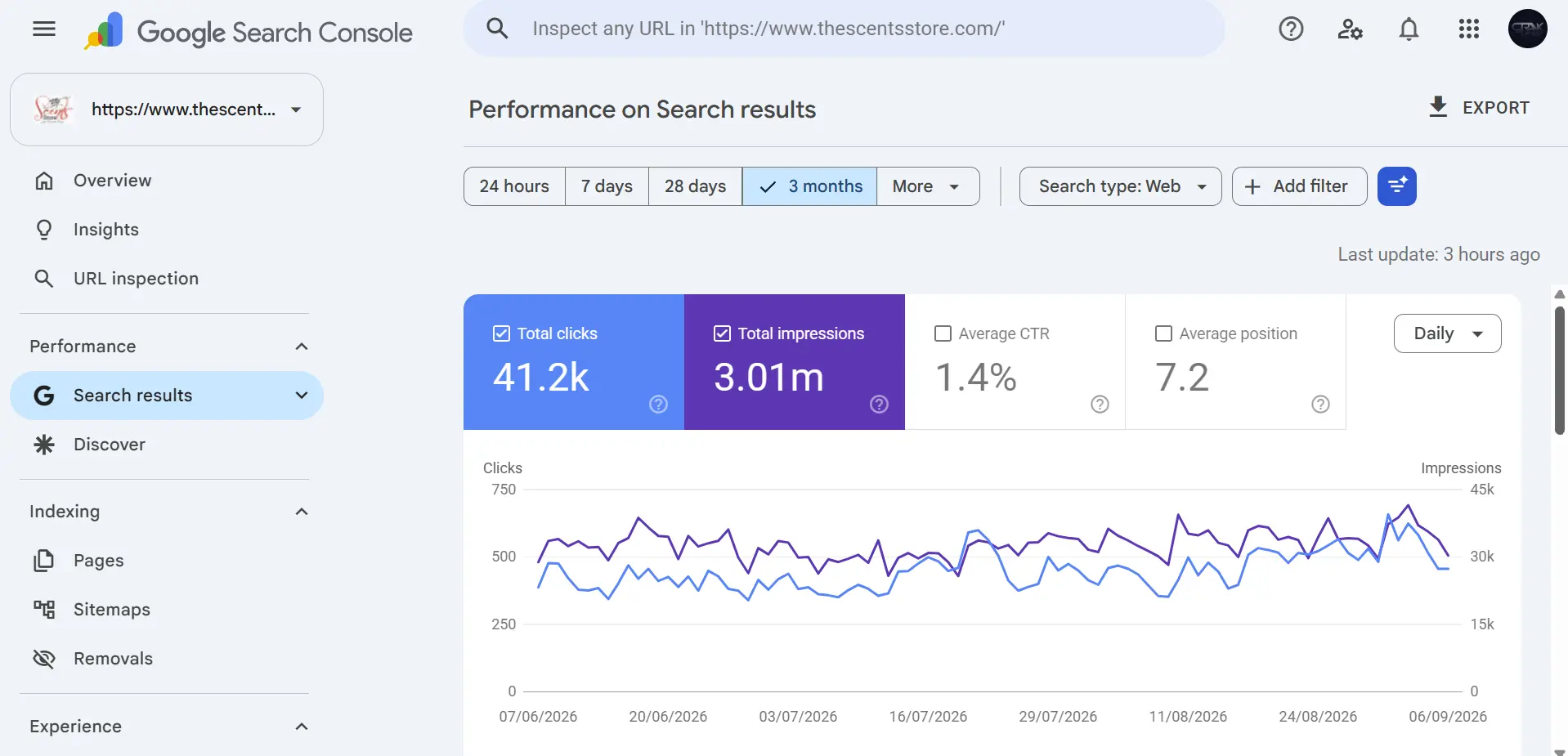Open the Removals page
1568x756 pixels.
167,659
